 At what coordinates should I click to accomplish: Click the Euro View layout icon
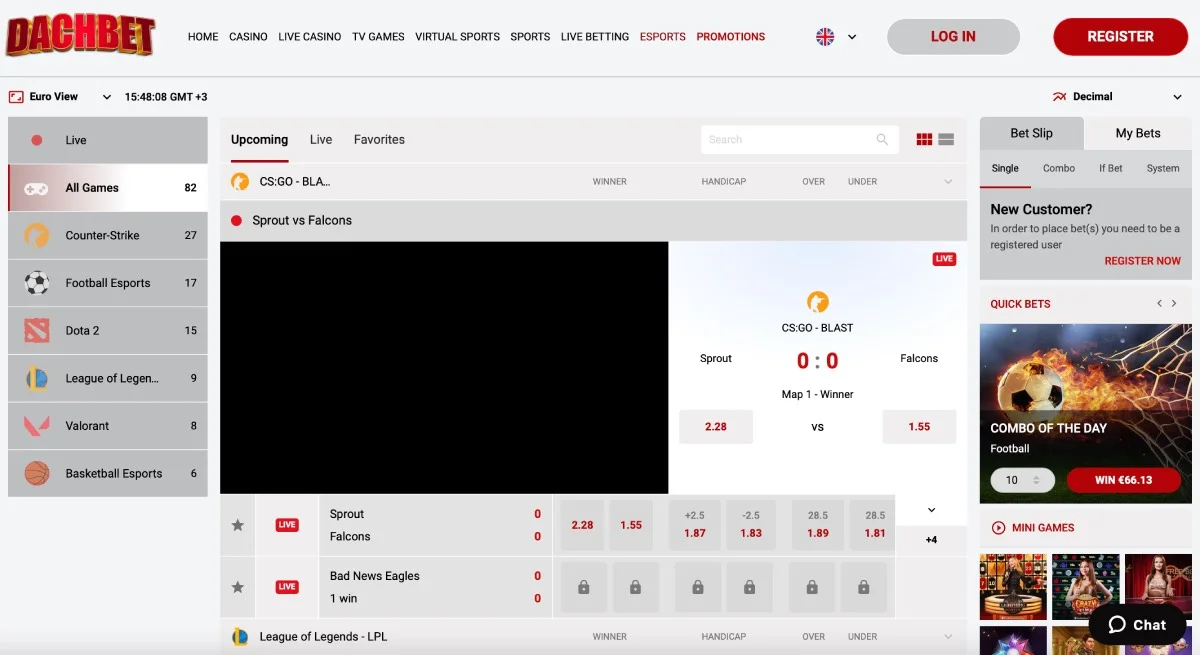[16, 97]
